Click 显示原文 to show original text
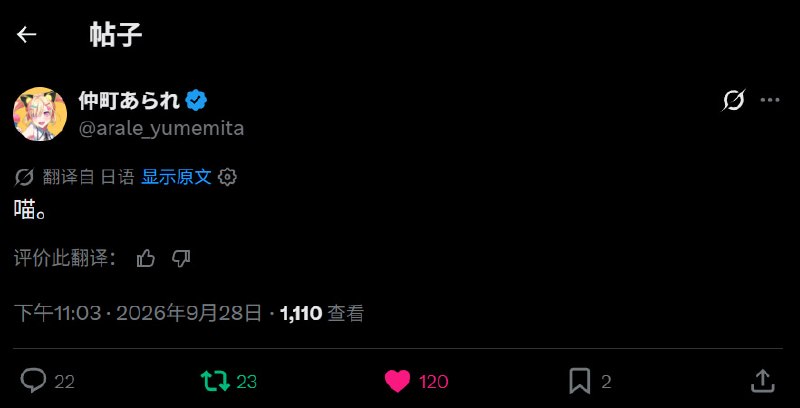The height and width of the screenshot is (408, 800). (x=176, y=177)
